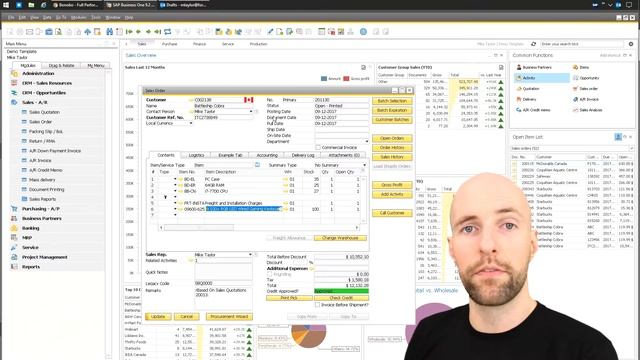Click the Gross Profit button

pos(392,185)
